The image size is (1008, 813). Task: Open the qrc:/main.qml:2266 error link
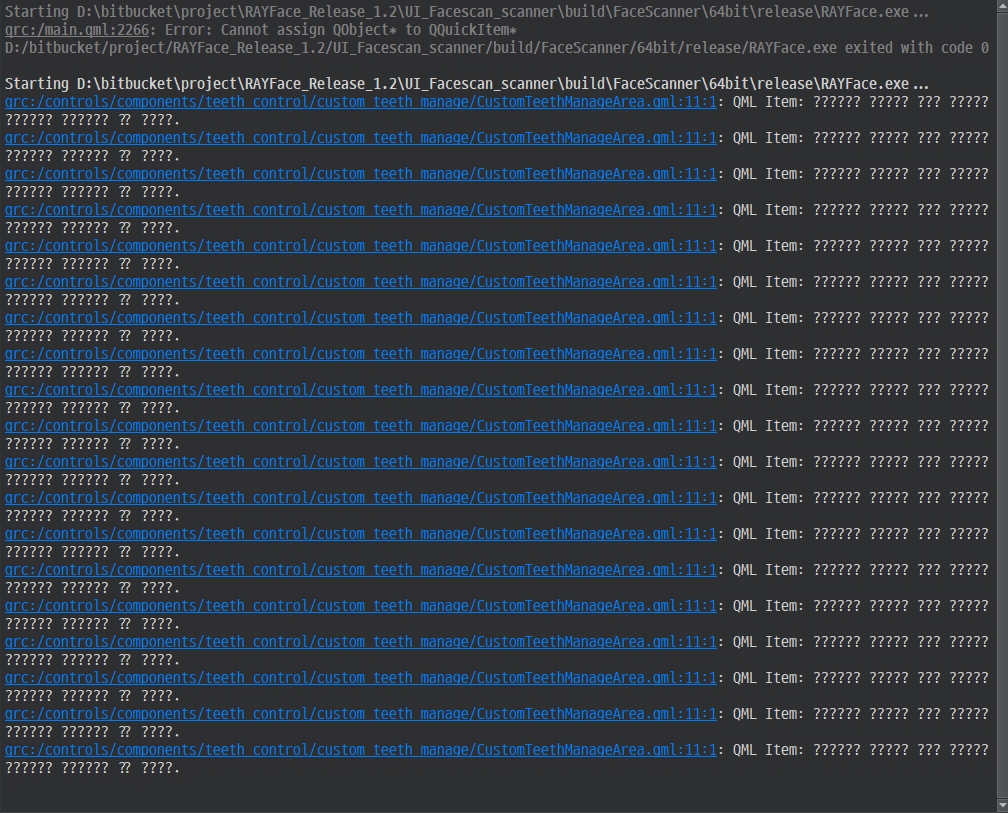[76, 30]
